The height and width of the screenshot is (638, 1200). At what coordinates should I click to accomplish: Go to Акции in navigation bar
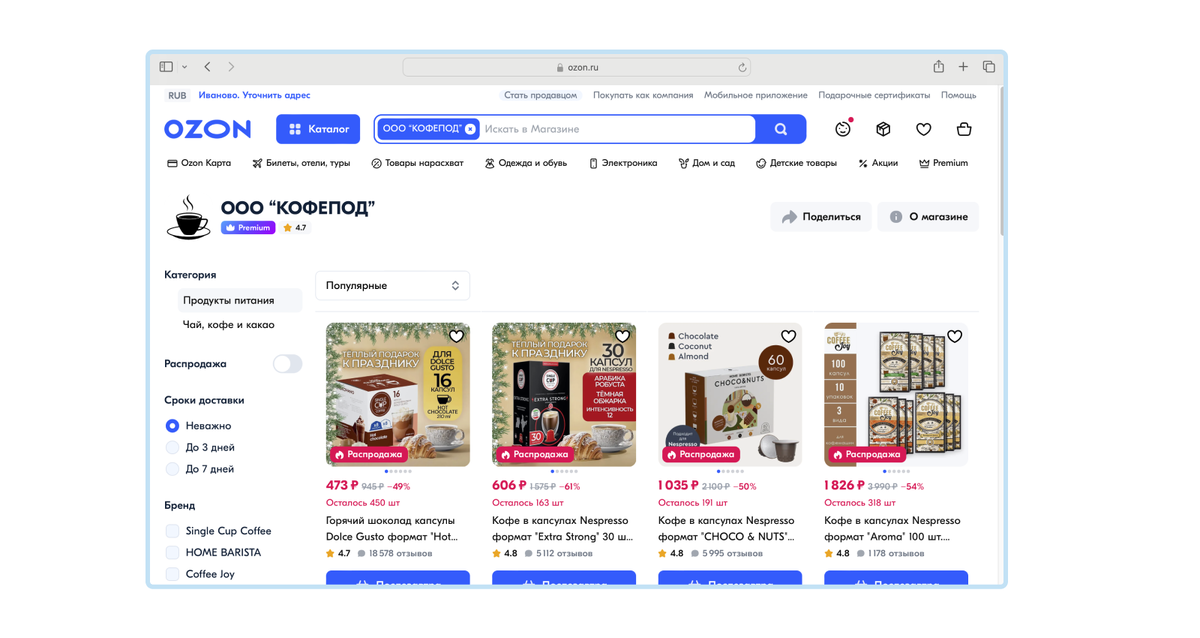click(x=878, y=163)
